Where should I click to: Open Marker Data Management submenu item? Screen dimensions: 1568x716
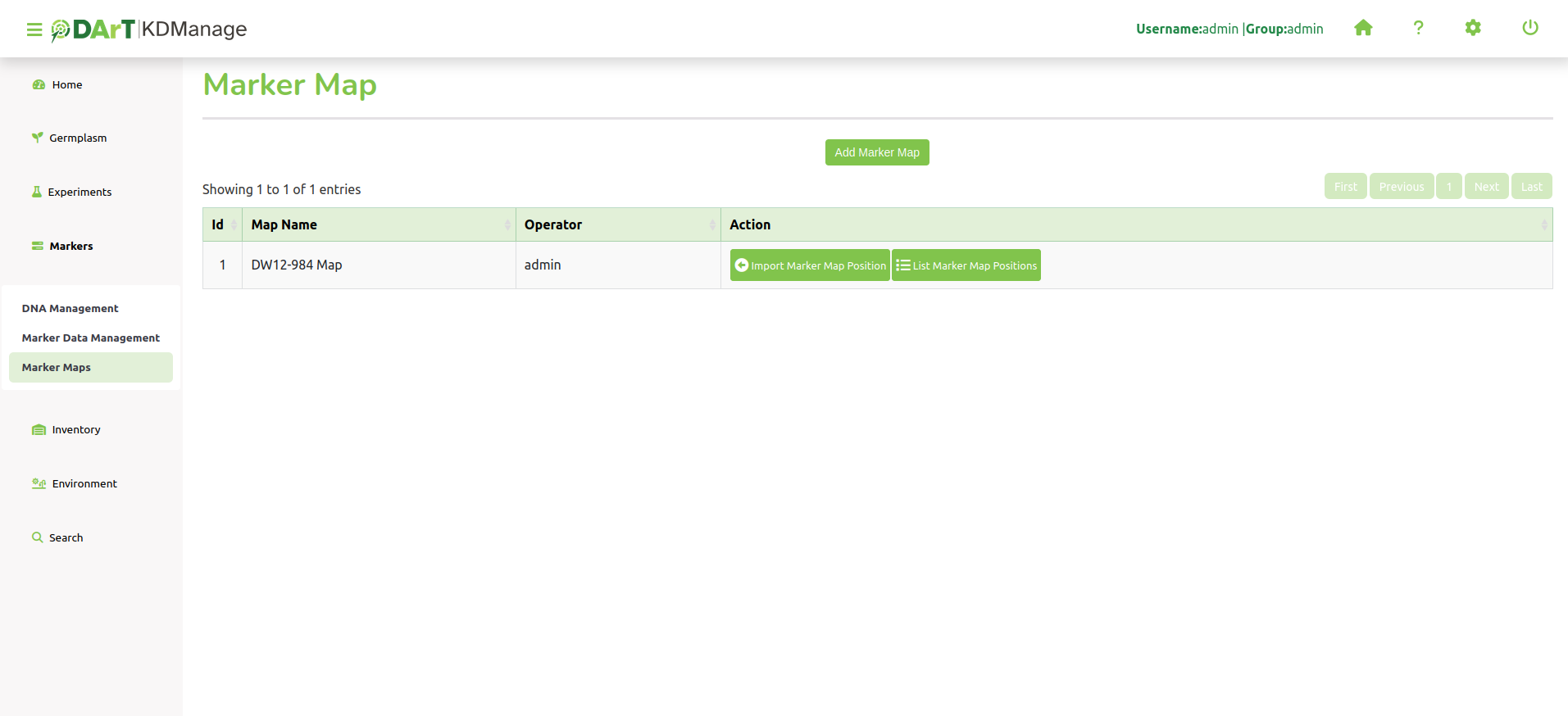point(90,338)
